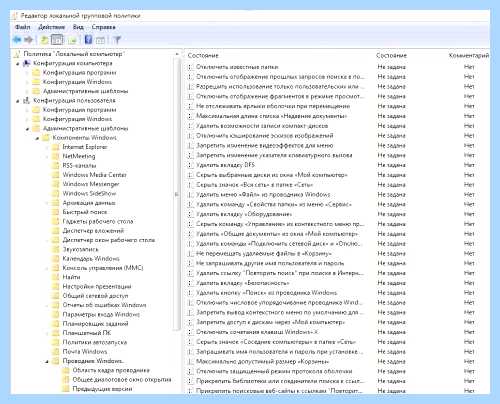Image resolution: width=500 pixels, height=404 pixels.
Task: Select Диспетчер вложений in the tree
Action: pyautogui.click(x=93, y=231)
